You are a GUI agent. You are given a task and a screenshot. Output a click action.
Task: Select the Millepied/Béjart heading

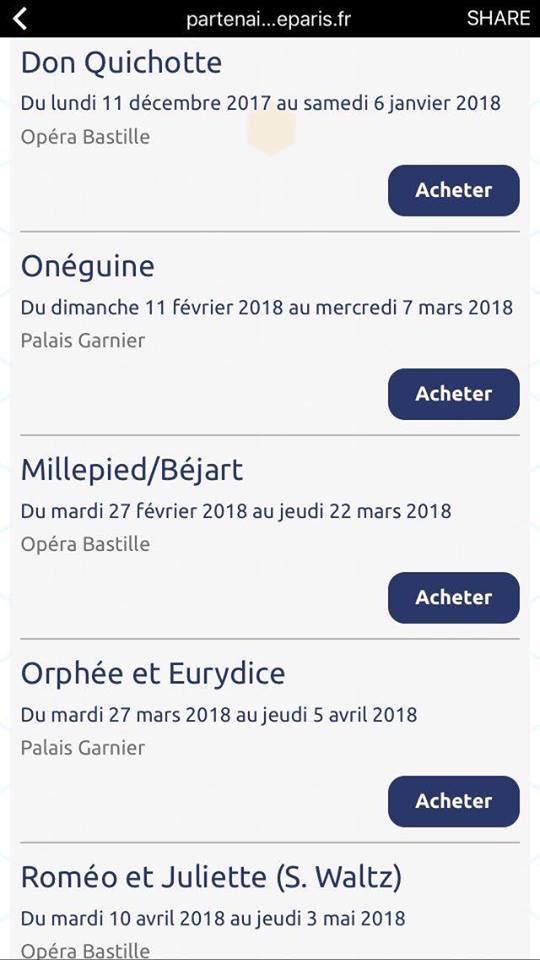coord(132,470)
